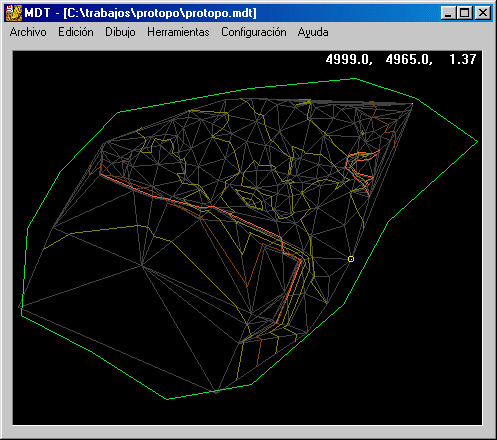Pick the white vertex at triangulation's top-right corner
Screen dimensions: 497x440
[x=412, y=104]
